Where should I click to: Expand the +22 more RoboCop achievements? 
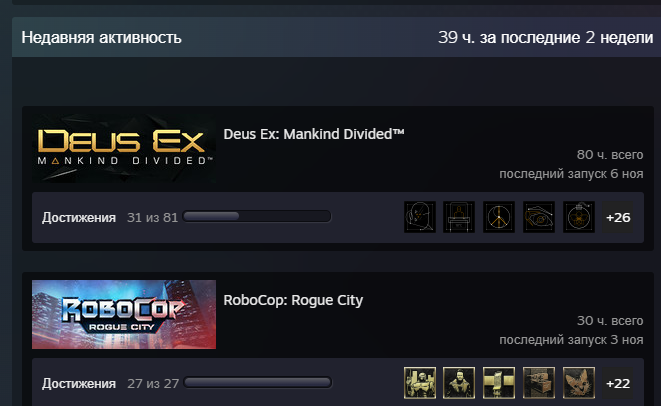tap(618, 383)
